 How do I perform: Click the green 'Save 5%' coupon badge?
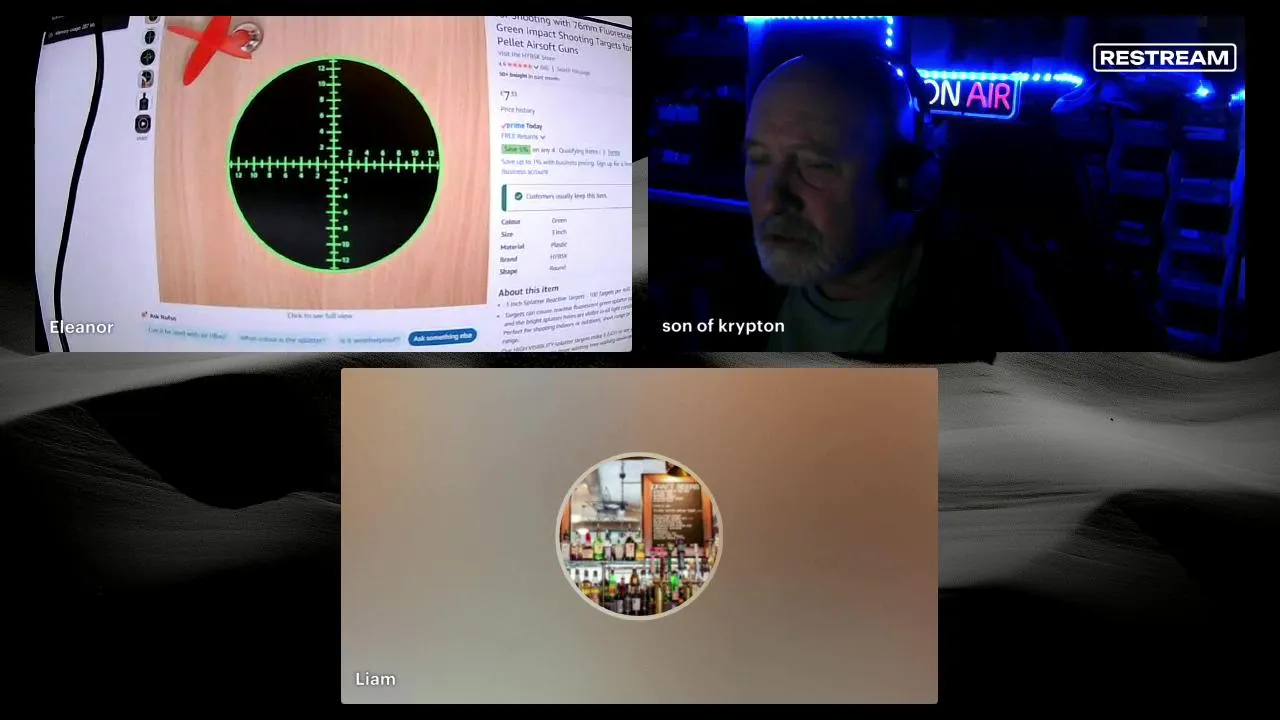click(516, 149)
